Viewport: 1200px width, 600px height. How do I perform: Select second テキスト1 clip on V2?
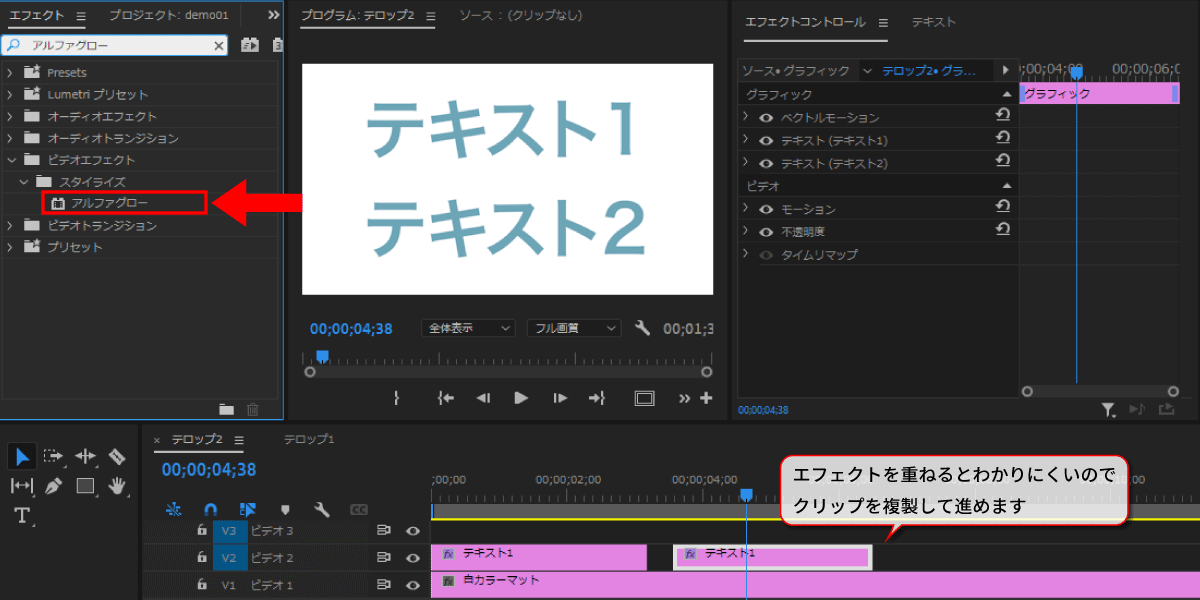point(773,557)
